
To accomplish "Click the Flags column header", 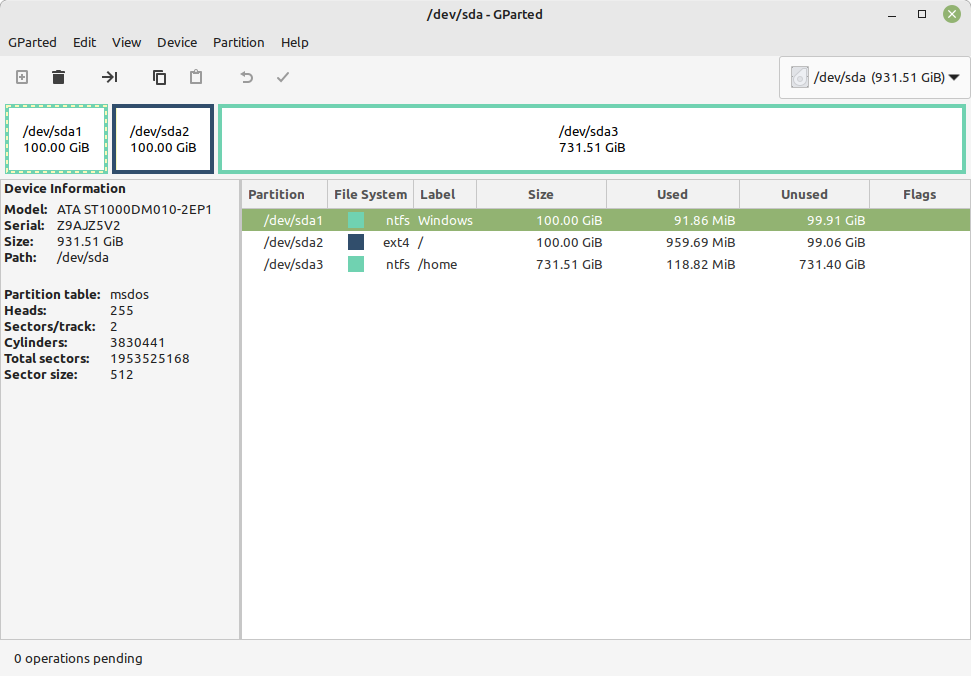I will pos(920,194).
